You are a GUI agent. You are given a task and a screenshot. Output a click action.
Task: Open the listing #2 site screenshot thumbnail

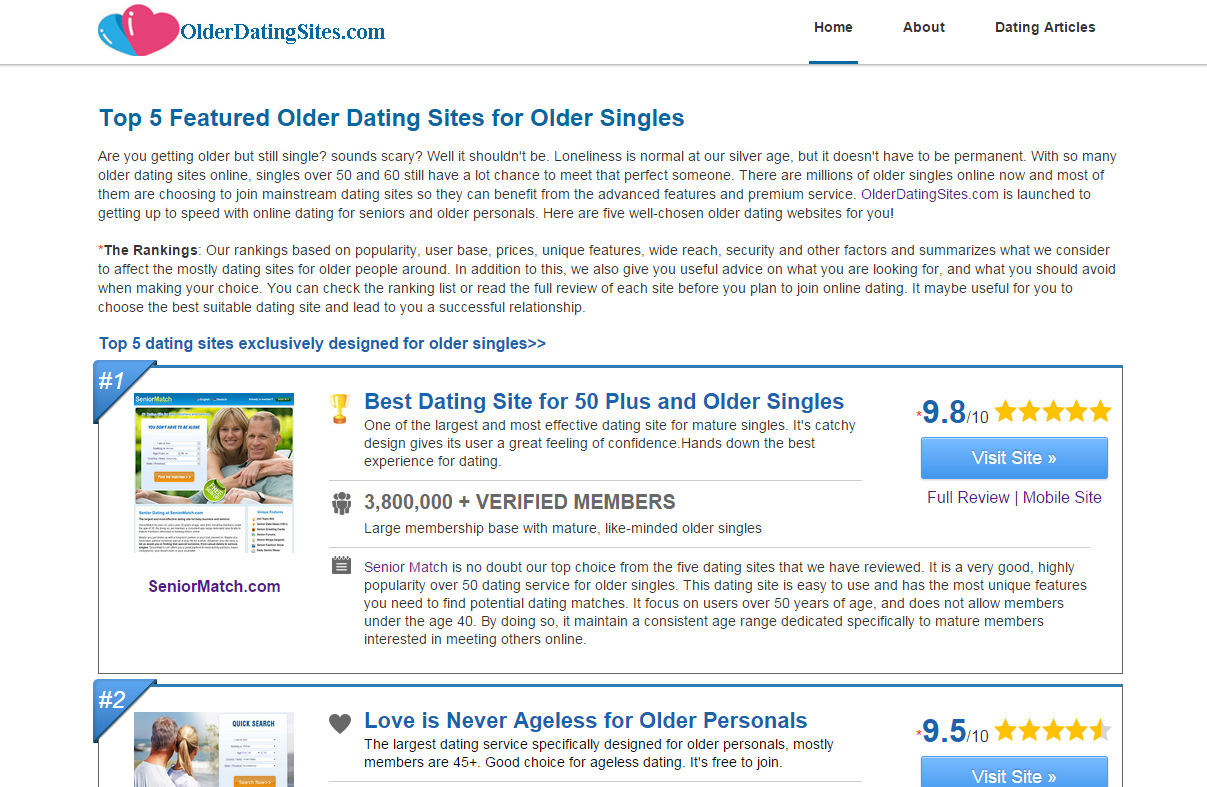tap(214, 749)
